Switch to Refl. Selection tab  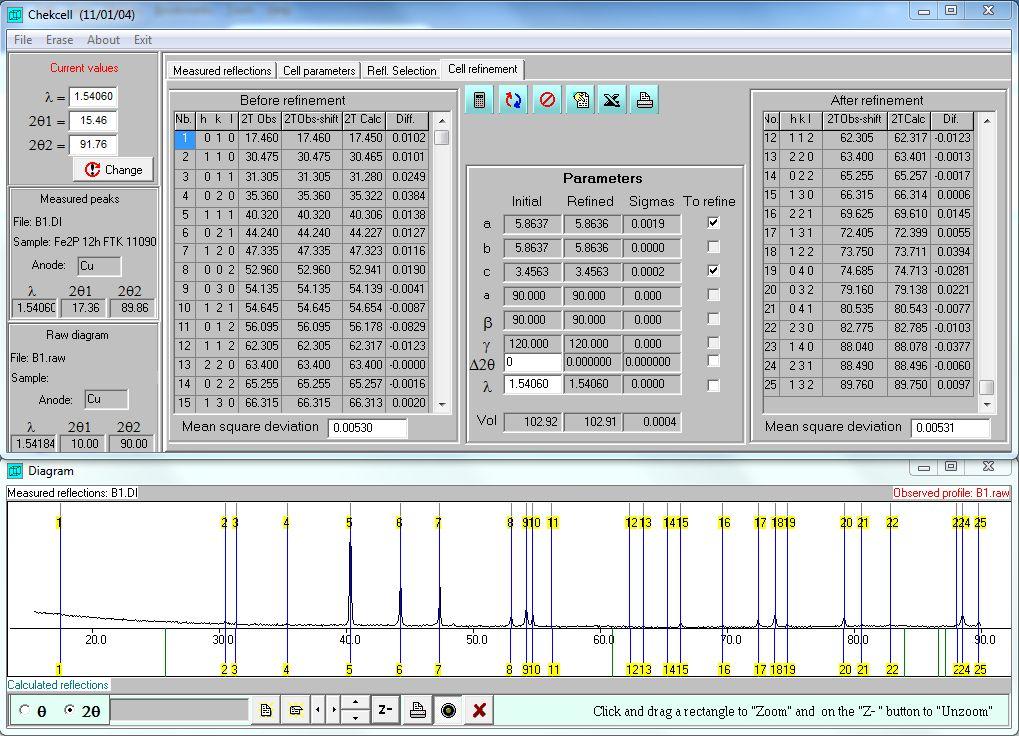click(x=401, y=70)
